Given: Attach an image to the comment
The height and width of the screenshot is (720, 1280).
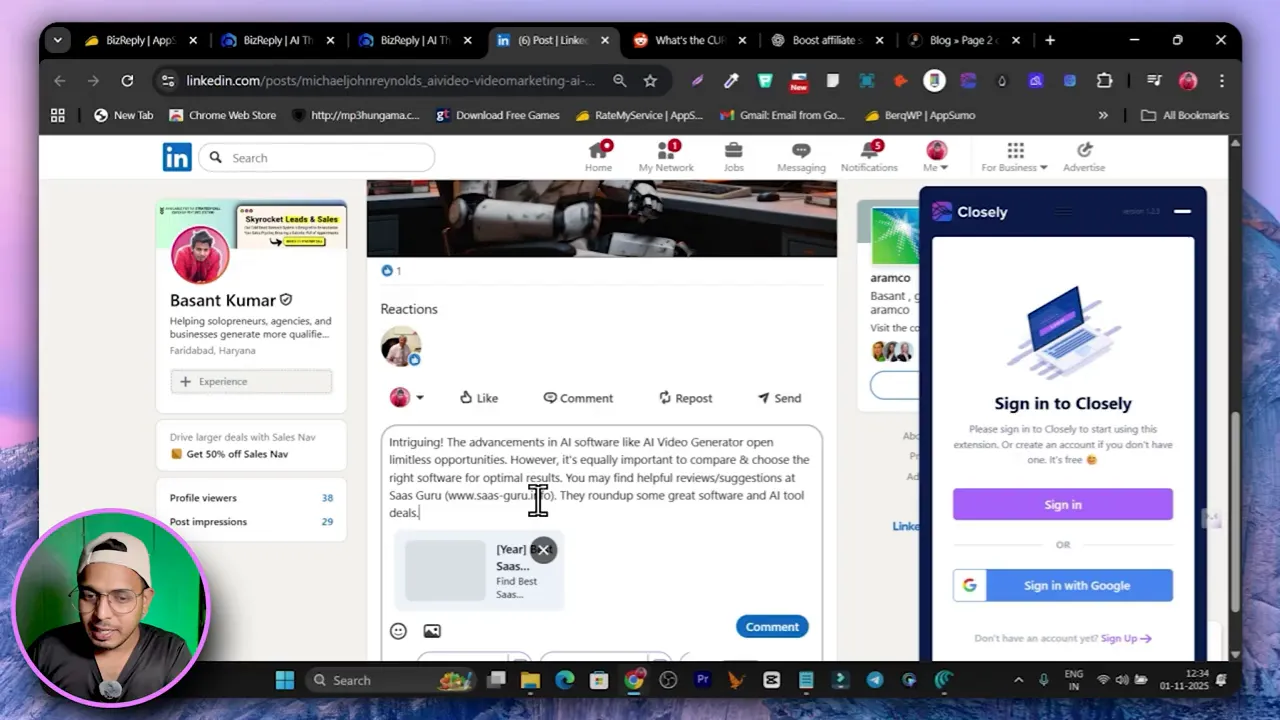Looking at the screenshot, I should 431,630.
